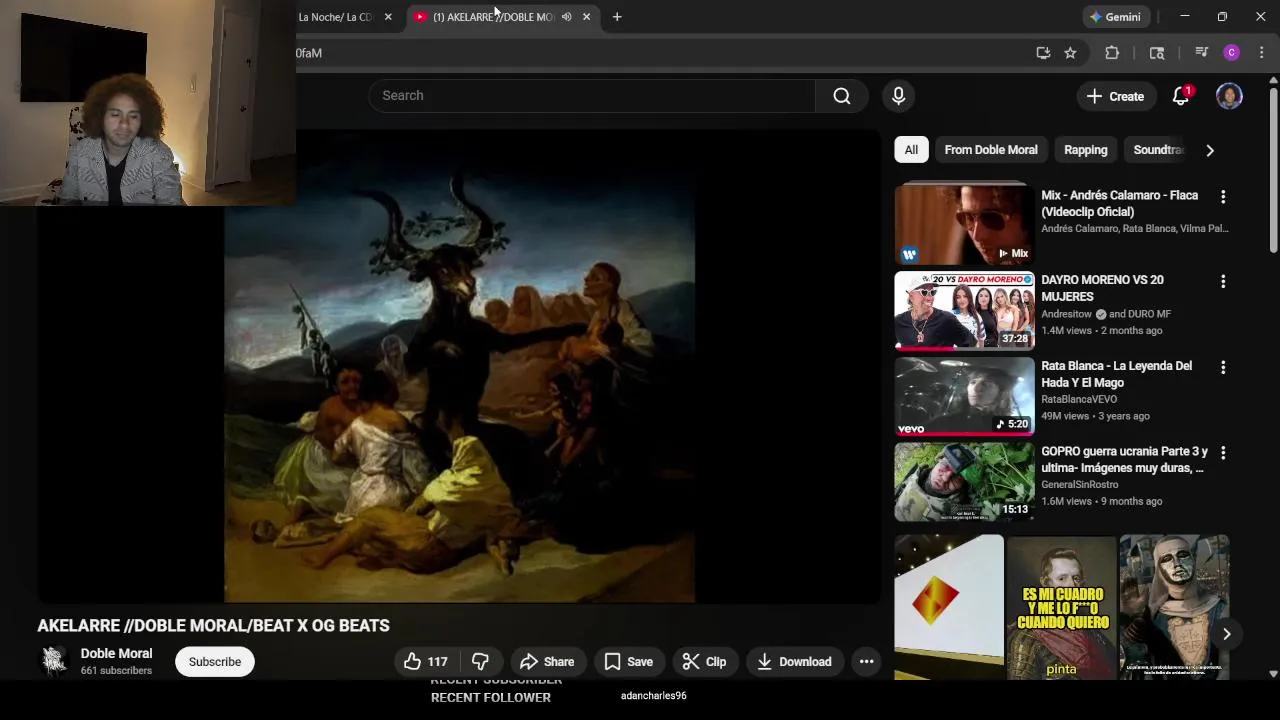Bookmark this page with the star icon
The image size is (1280, 720).
coord(1070,53)
